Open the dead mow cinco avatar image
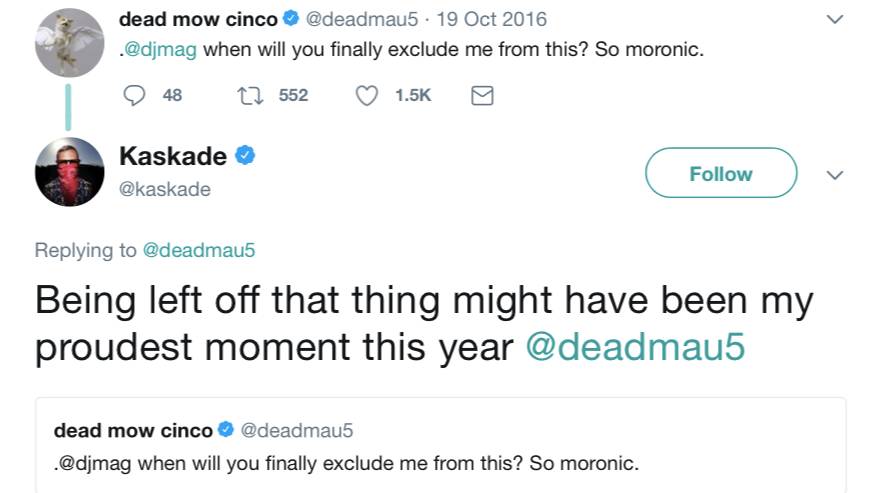 [69, 42]
